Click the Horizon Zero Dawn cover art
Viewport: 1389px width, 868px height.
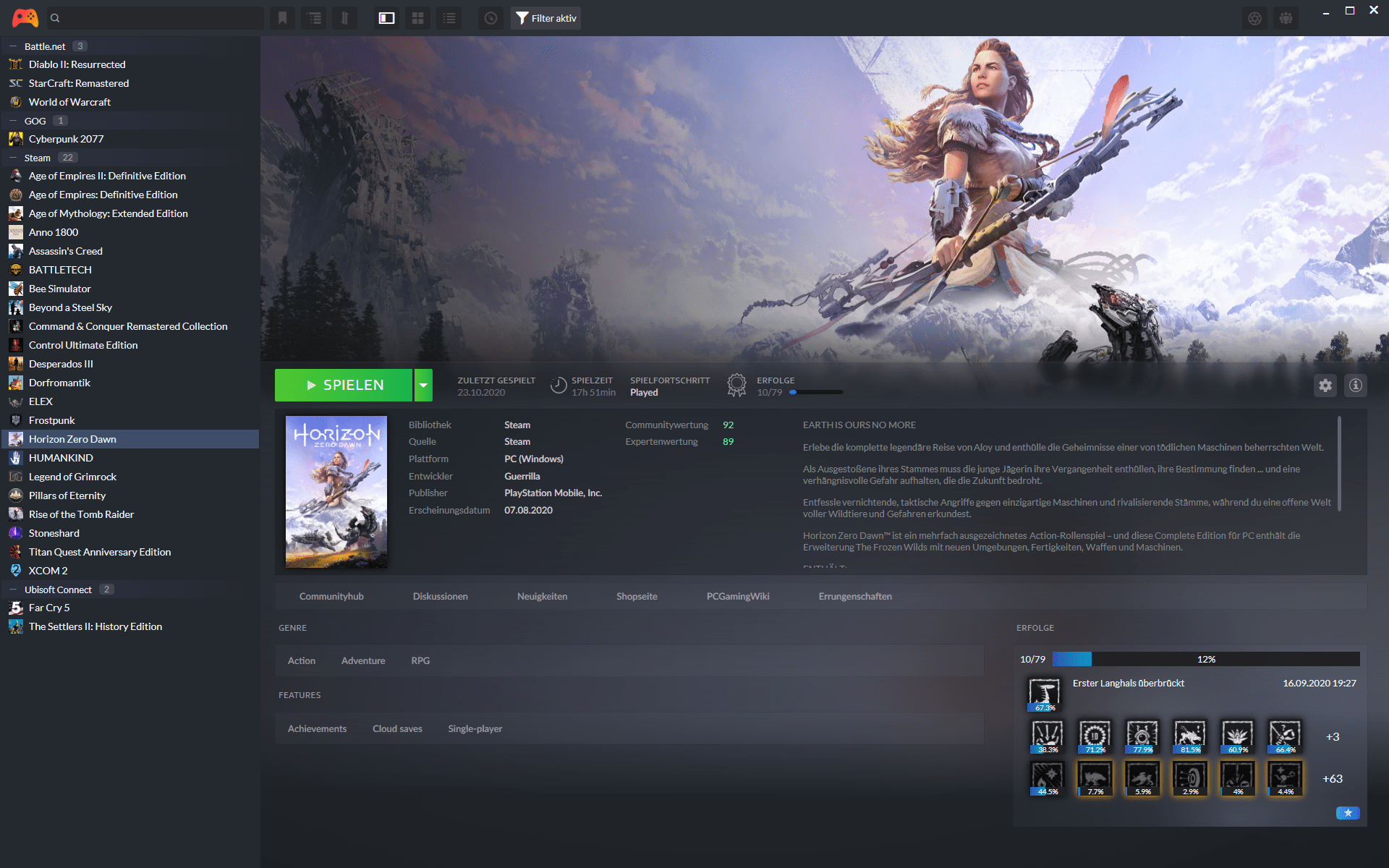point(336,492)
